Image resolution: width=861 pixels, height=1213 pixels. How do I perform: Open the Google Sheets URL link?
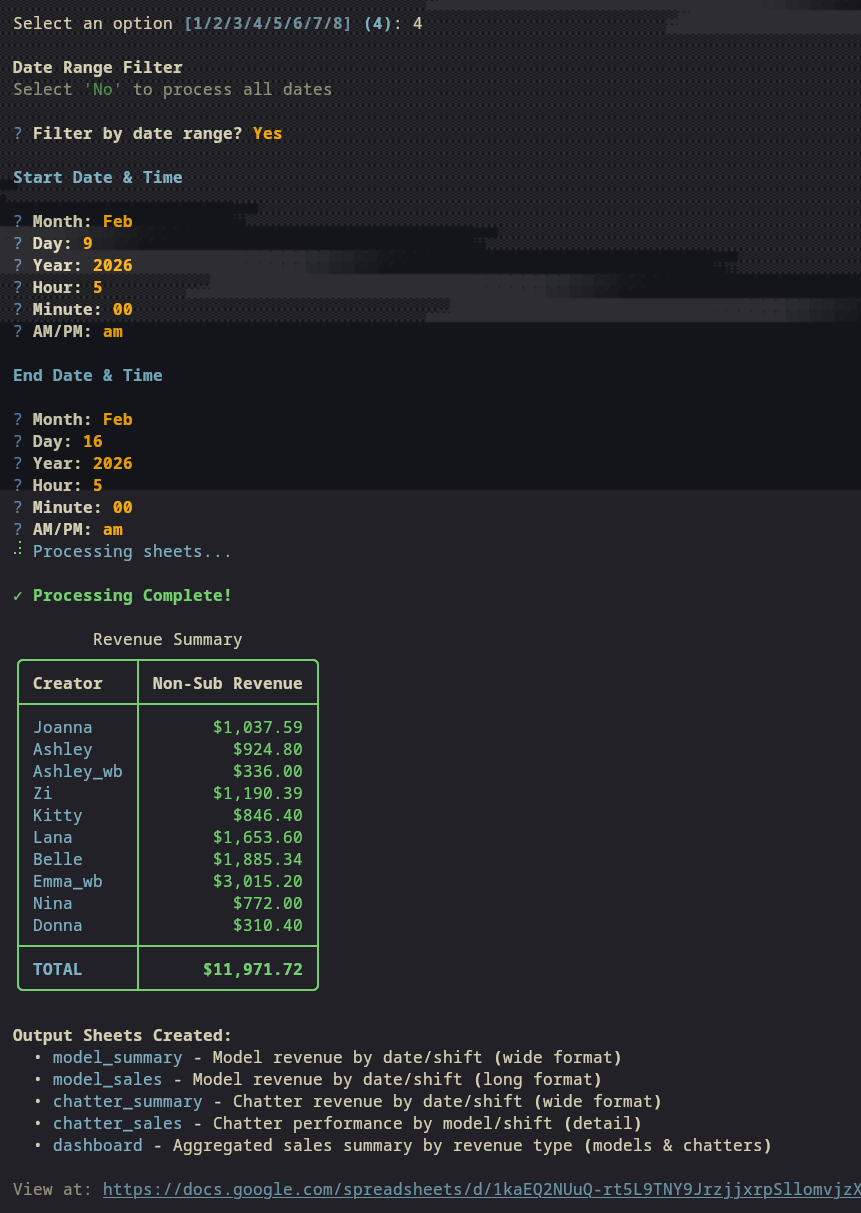480,1189
